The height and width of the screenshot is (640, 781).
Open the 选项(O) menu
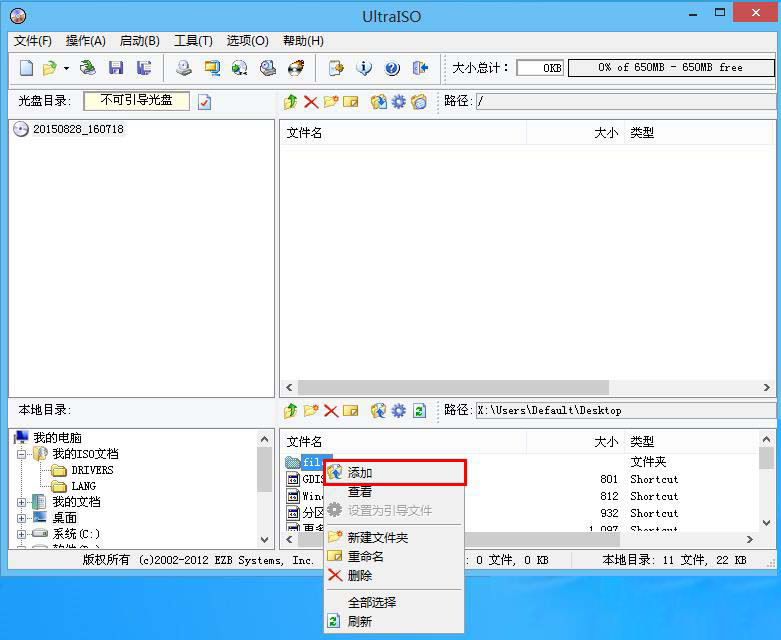coord(248,41)
